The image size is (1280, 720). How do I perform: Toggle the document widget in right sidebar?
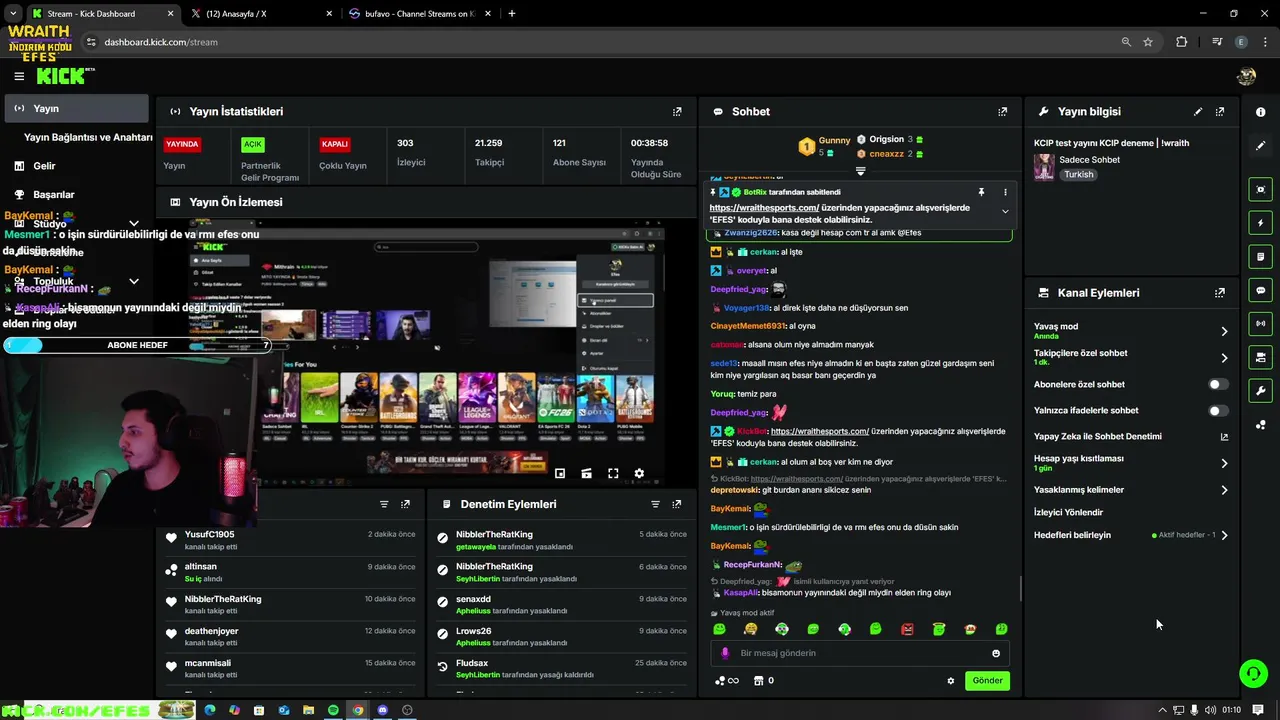click(x=1260, y=257)
